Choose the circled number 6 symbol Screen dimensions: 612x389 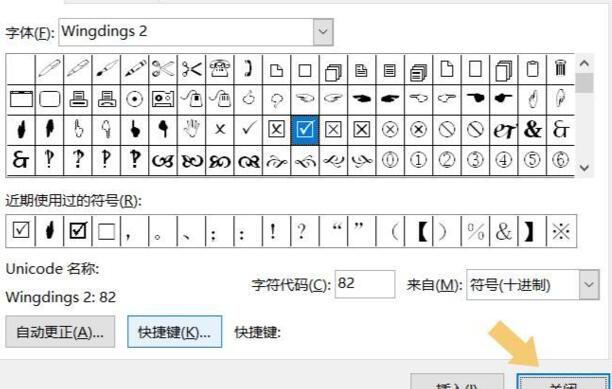click(x=560, y=160)
